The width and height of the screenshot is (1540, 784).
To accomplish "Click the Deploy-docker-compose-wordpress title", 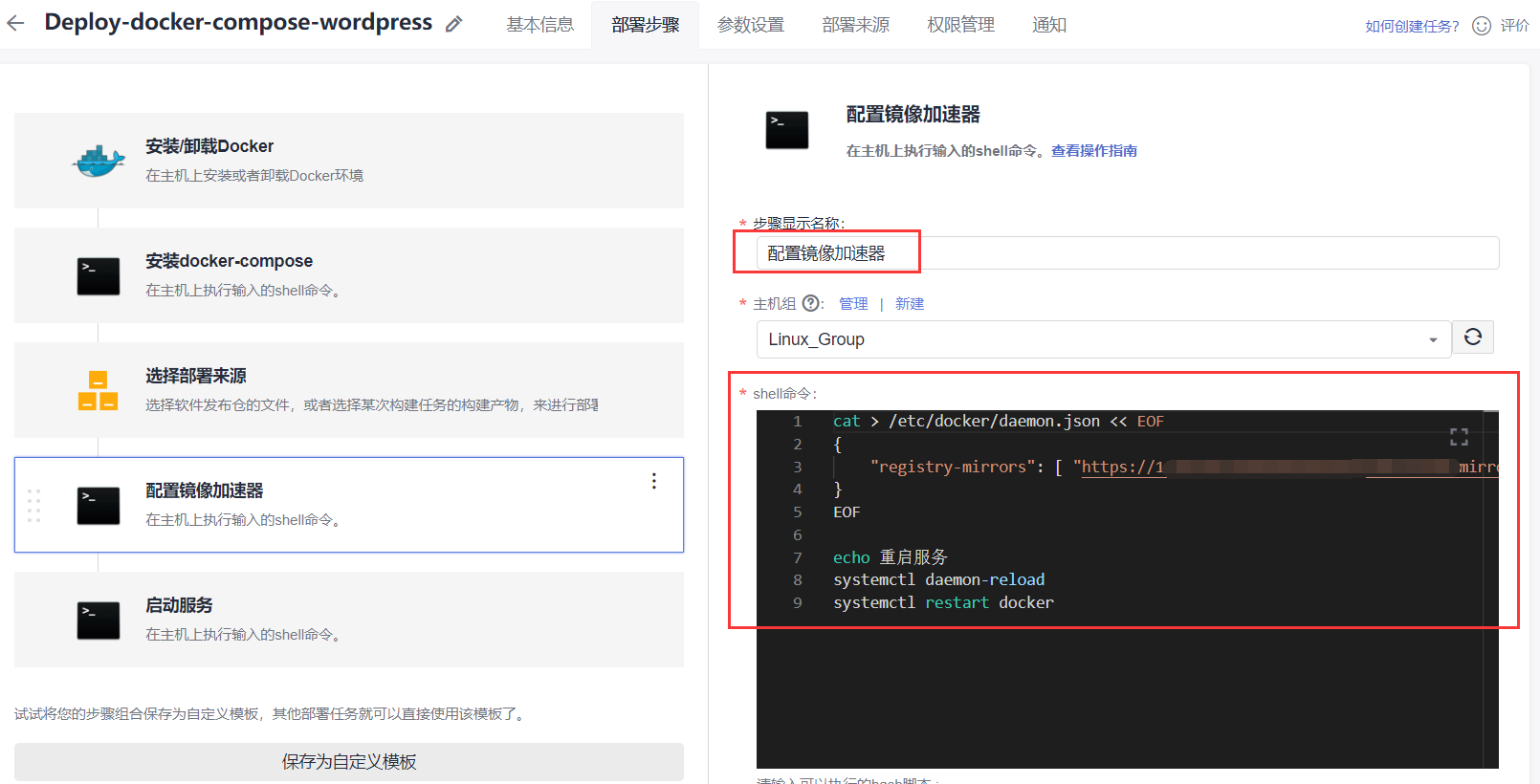I will (x=238, y=22).
